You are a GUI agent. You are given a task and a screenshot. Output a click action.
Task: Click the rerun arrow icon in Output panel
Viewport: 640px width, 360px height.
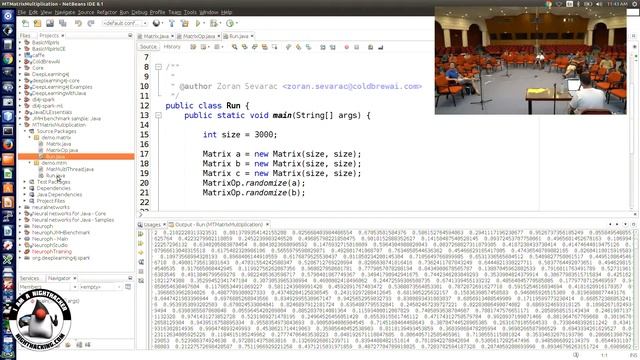point(141,234)
